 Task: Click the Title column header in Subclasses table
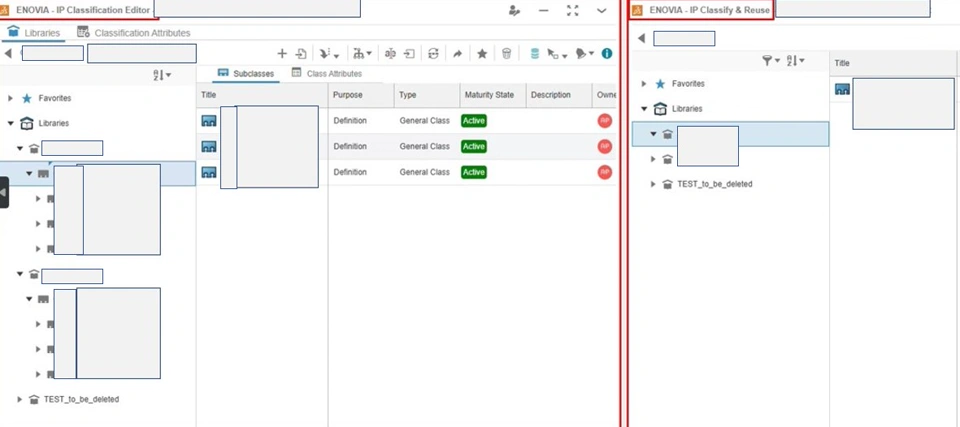262,95
